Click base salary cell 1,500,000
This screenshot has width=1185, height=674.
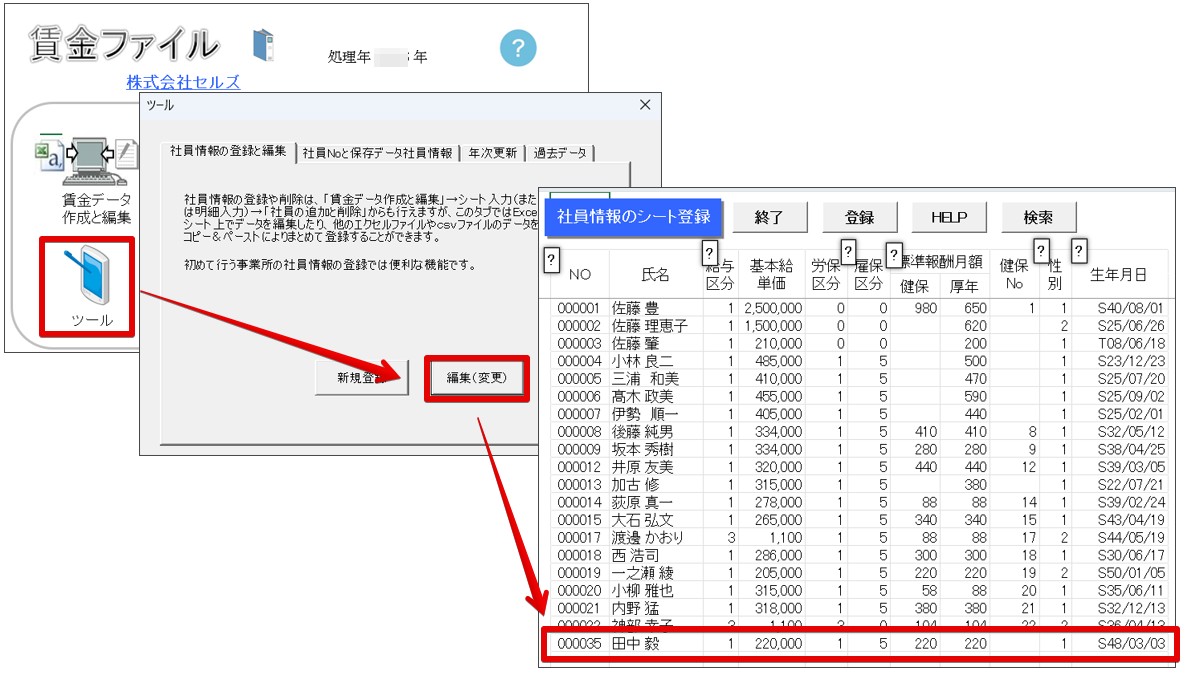(773, 326)
